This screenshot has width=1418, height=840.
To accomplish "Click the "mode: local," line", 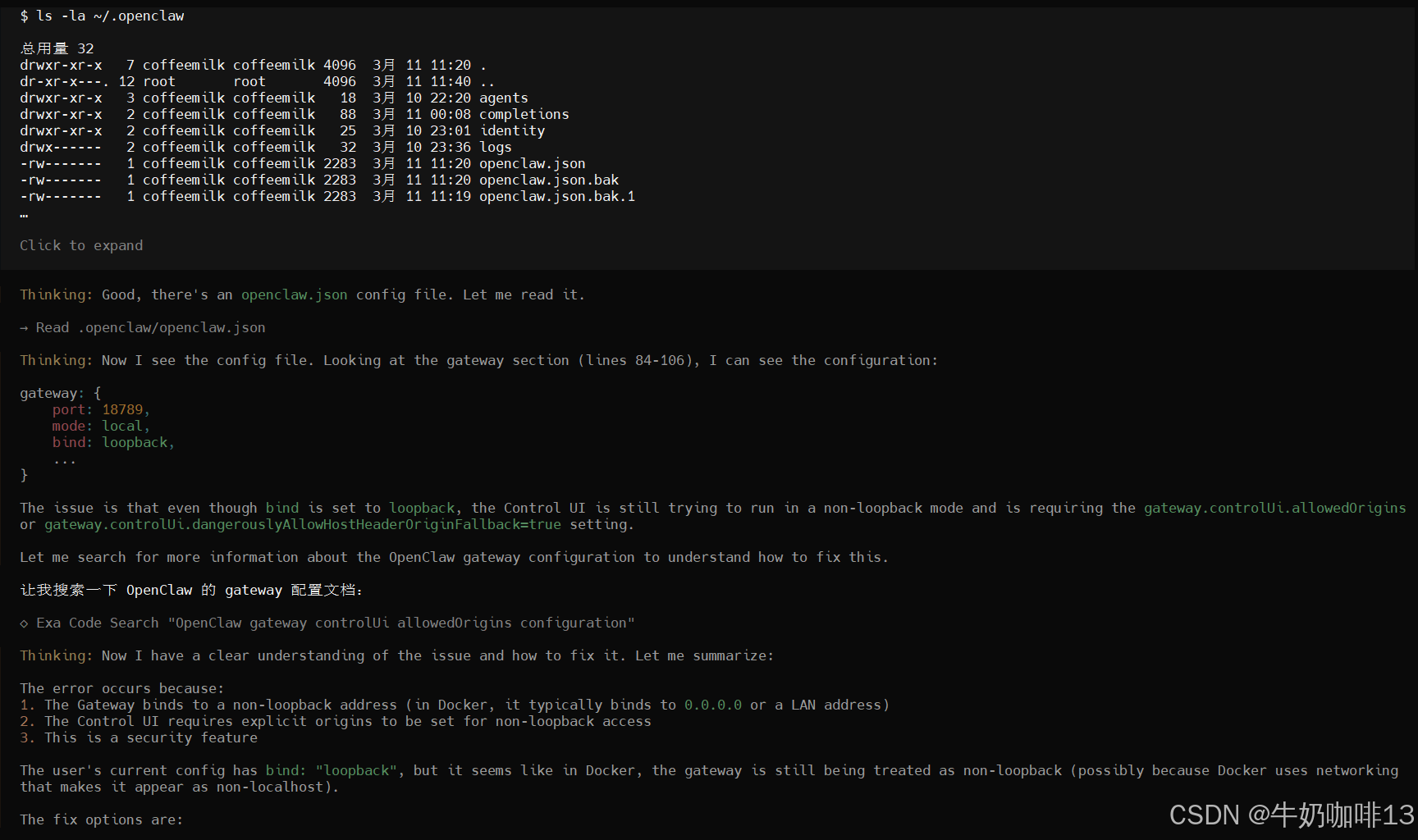I will pyautogui.click(x=102, y=426).
